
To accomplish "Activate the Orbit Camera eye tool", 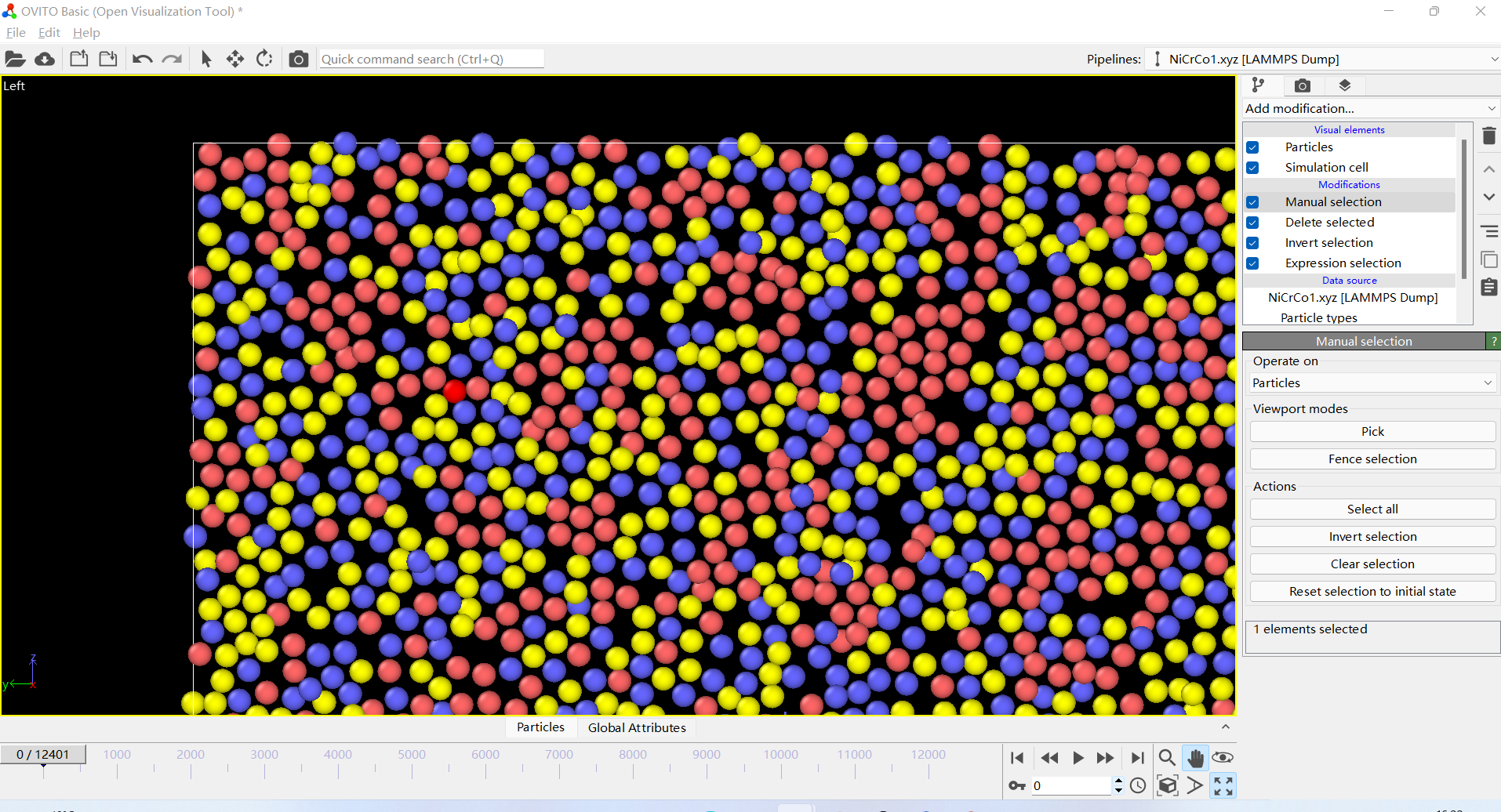I will 1223,758.
